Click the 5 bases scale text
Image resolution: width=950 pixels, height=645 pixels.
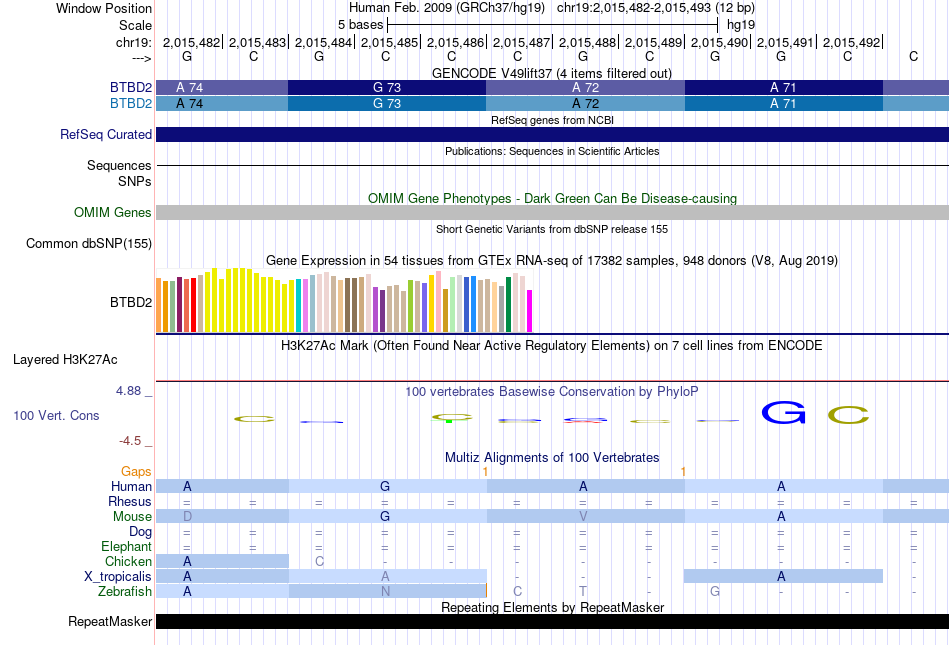point(360,25)
